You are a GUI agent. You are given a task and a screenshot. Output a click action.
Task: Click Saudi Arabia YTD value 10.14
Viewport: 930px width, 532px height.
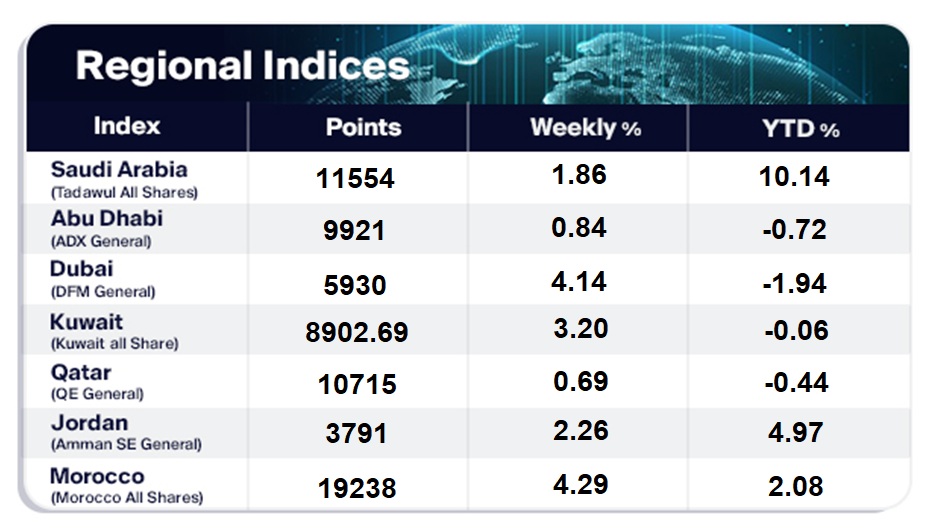click(x=794, y=178)
